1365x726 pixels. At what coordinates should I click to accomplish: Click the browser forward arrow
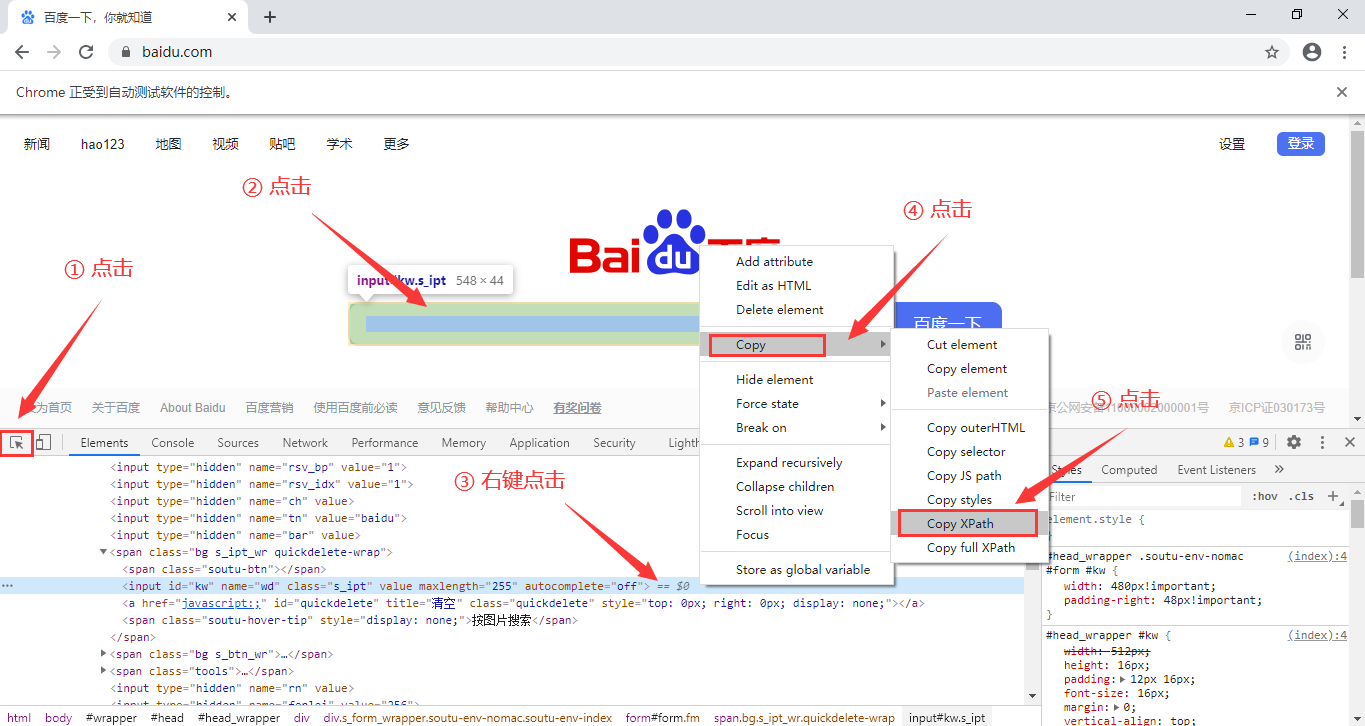click(54, 52)
